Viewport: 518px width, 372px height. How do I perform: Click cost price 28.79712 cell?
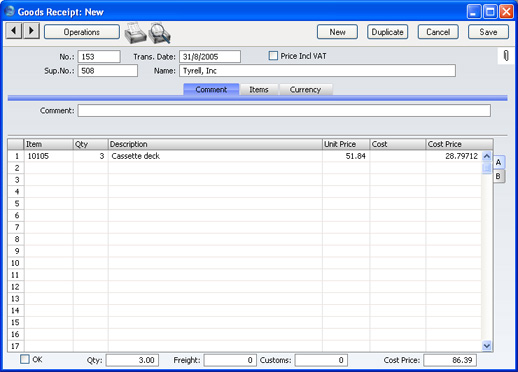tap(454, 156)
